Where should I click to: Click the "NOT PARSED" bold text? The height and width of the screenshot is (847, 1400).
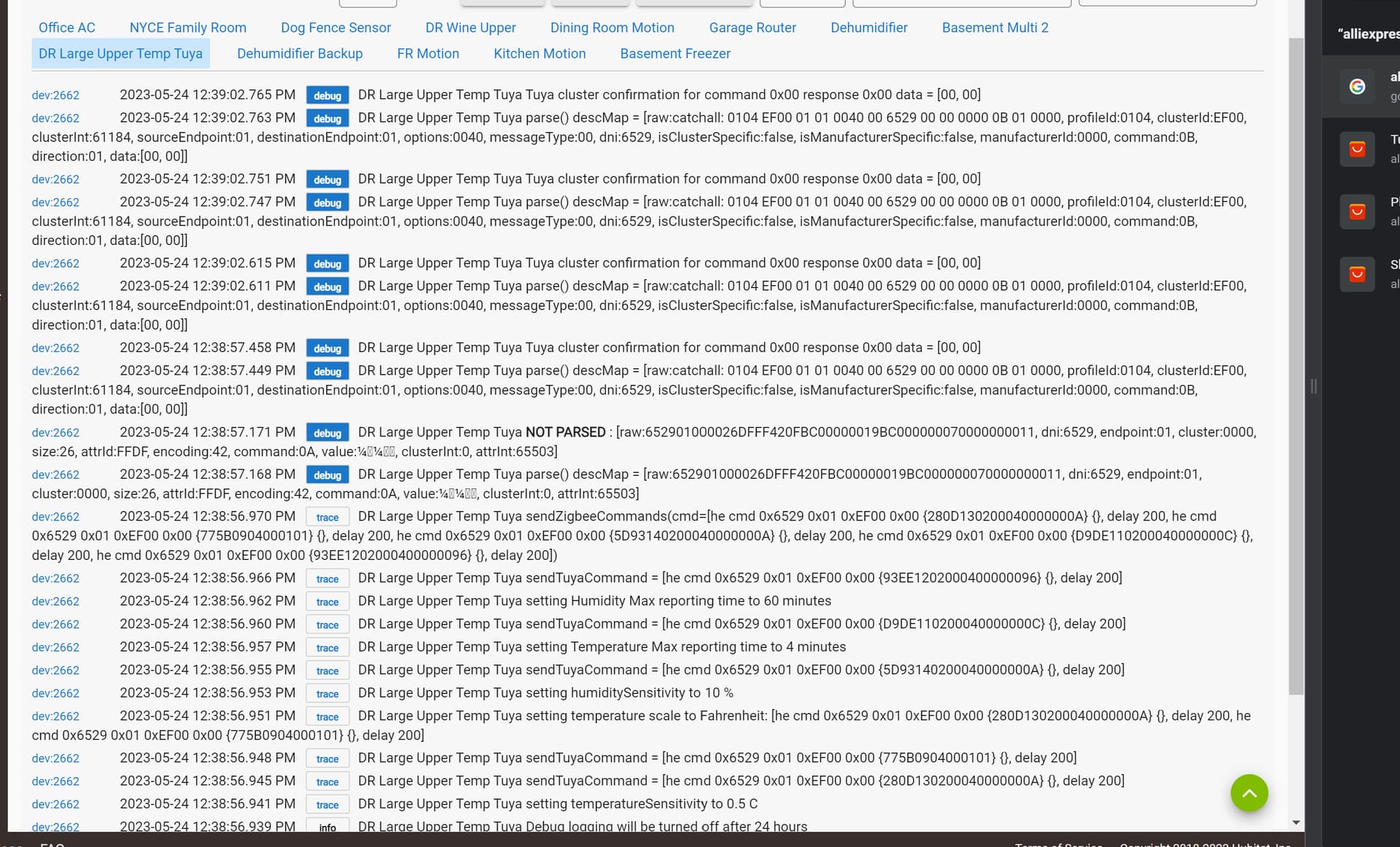[x=565, y=432]
